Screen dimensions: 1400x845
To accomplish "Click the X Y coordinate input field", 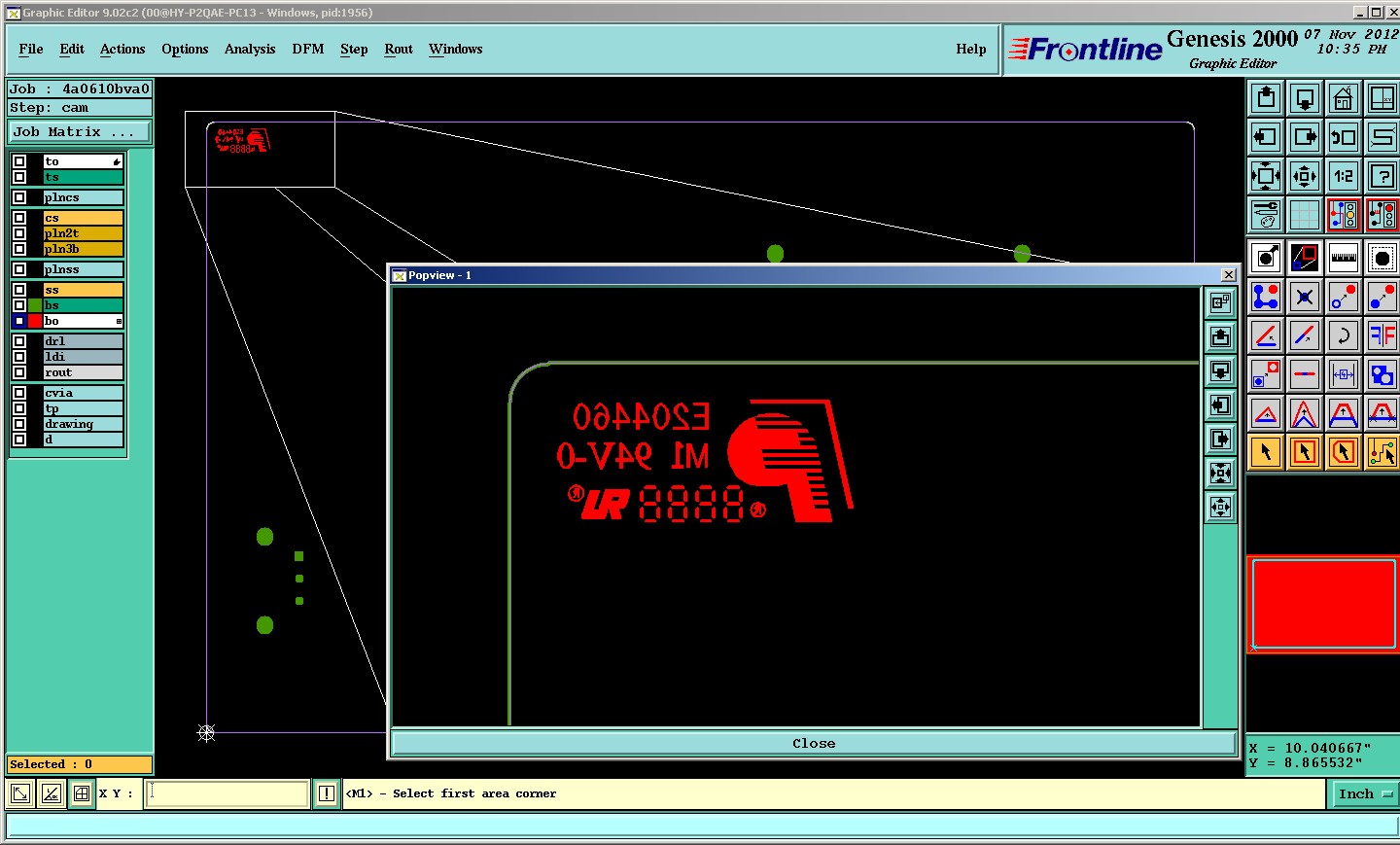I will [x=227, y=793].
